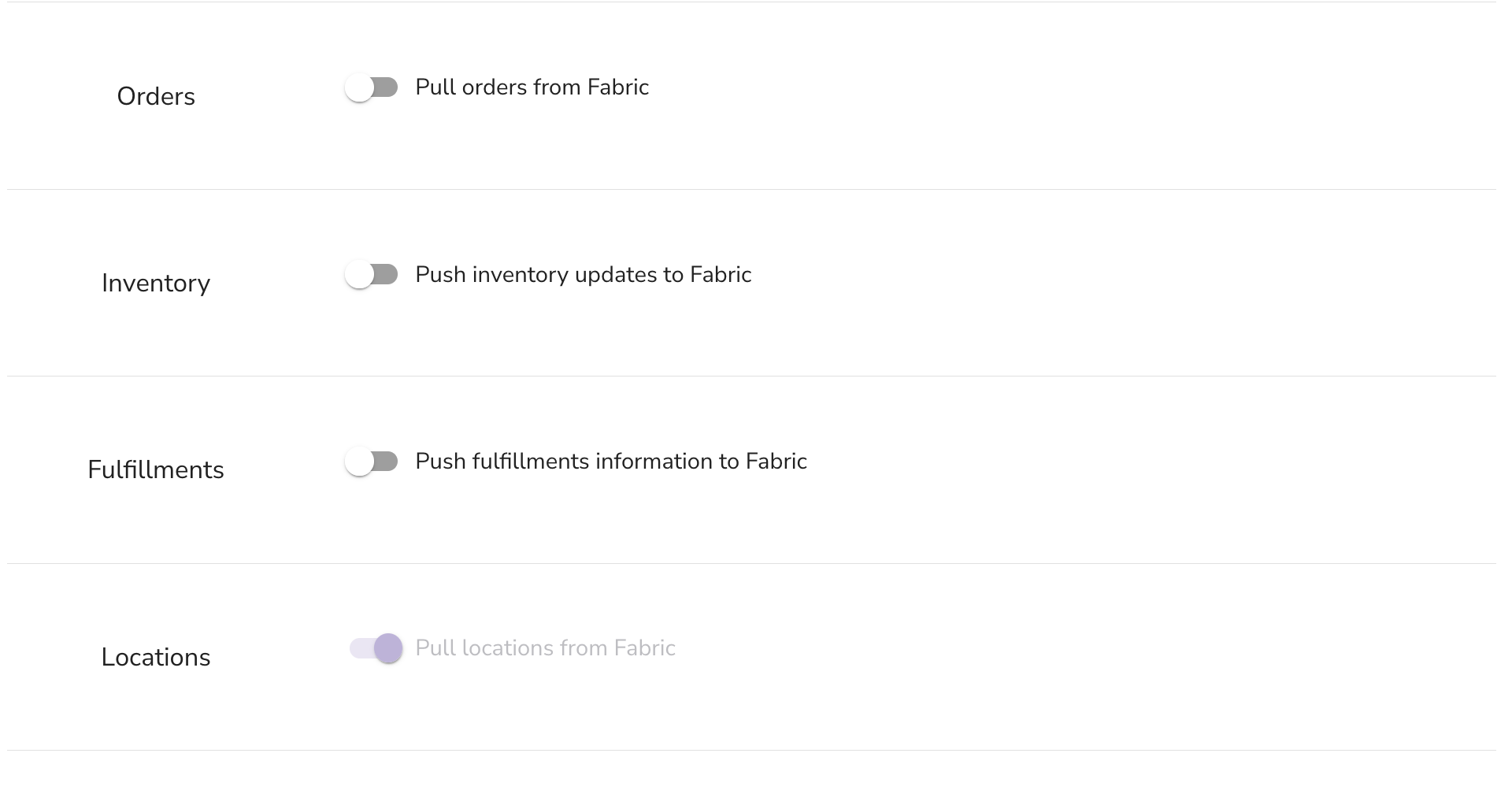This screenshot has width=1512, height=805.
Task: Select the Locations section heading
Action: (x=156, y=657)
